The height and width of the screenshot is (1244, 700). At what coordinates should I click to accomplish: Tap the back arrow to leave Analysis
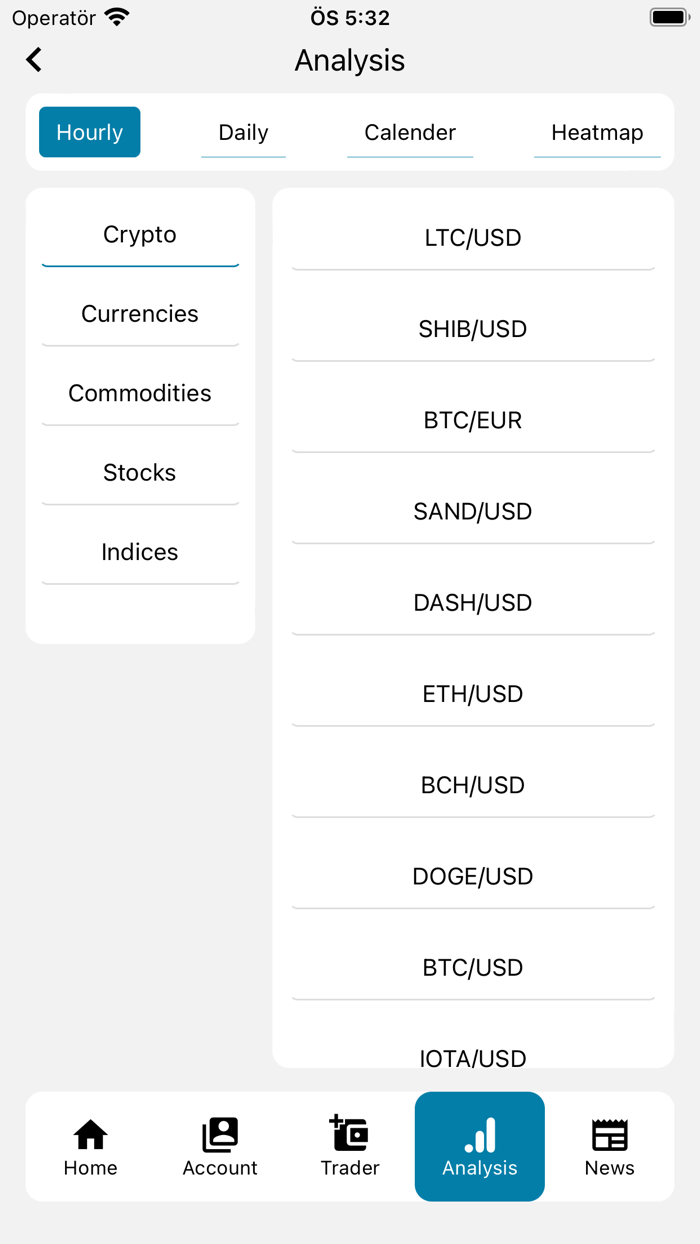(x=33, y=59)
